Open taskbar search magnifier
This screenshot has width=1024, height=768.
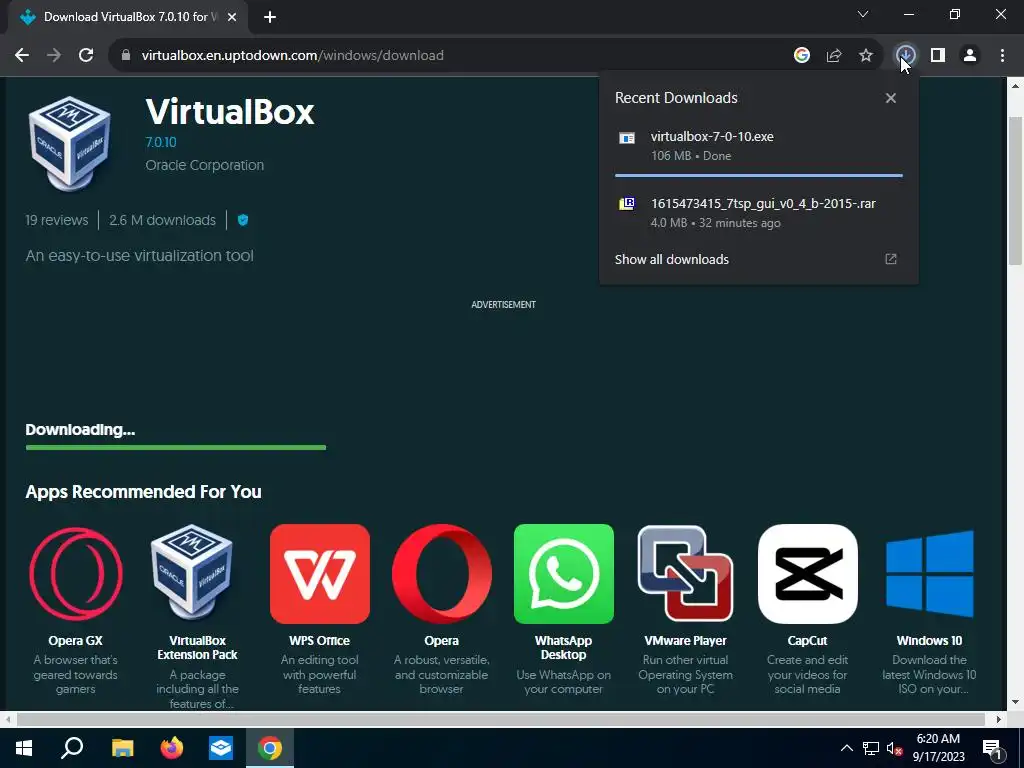pyautogui.click(x=72, y=748)
